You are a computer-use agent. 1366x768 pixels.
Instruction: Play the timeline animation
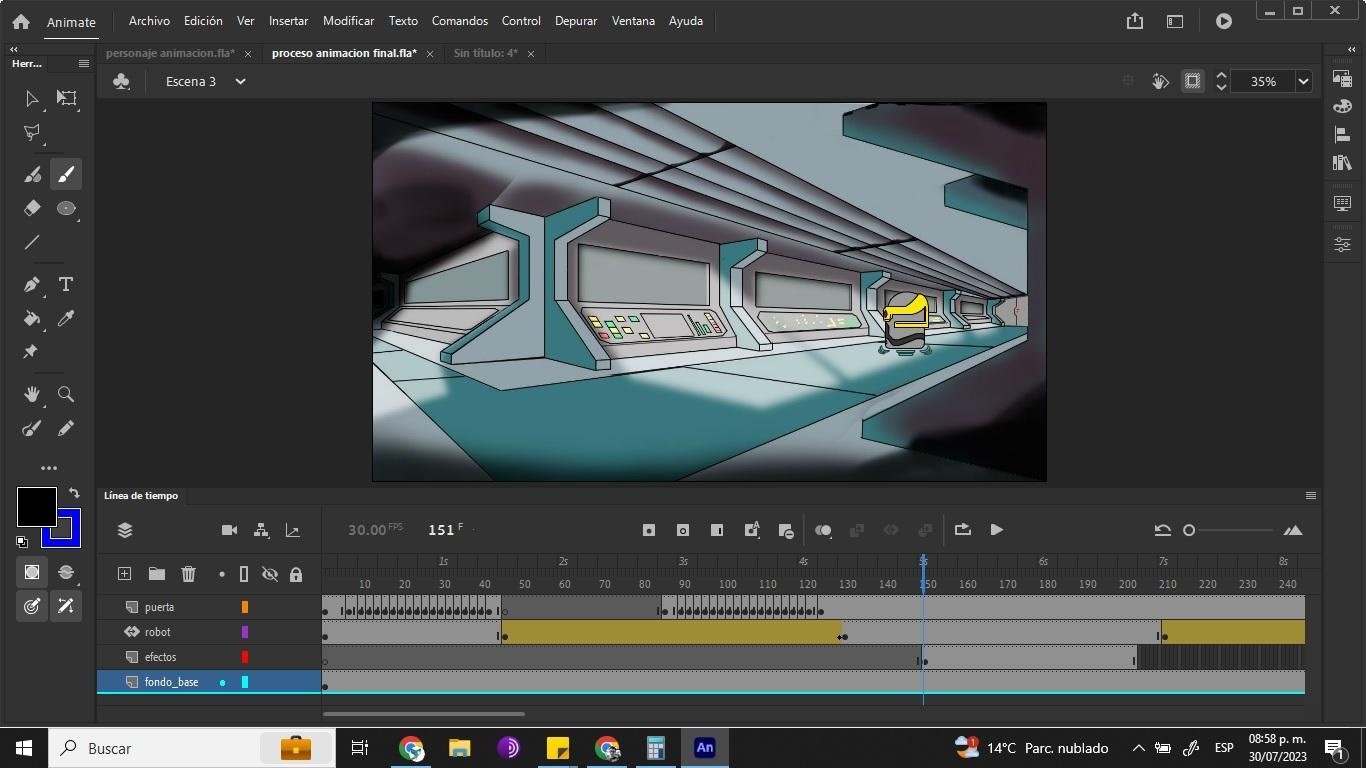click(996, 530)
